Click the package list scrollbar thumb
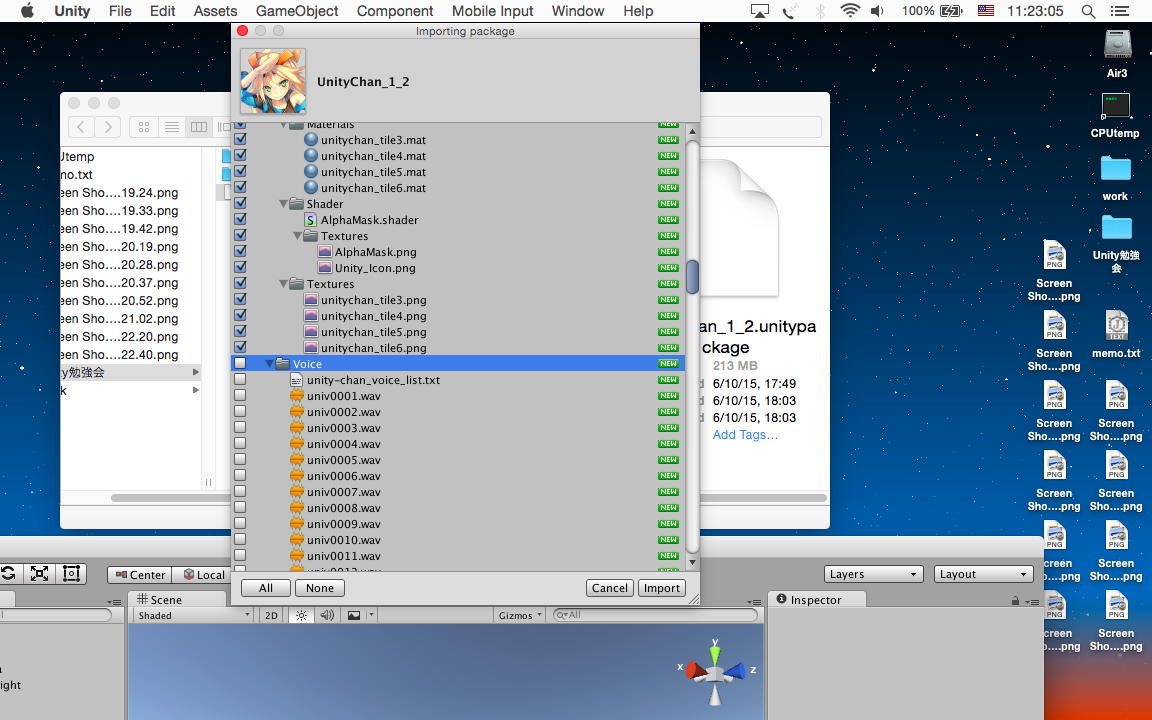Screen dimensions: 1152x720 click(x=692, y=277)
